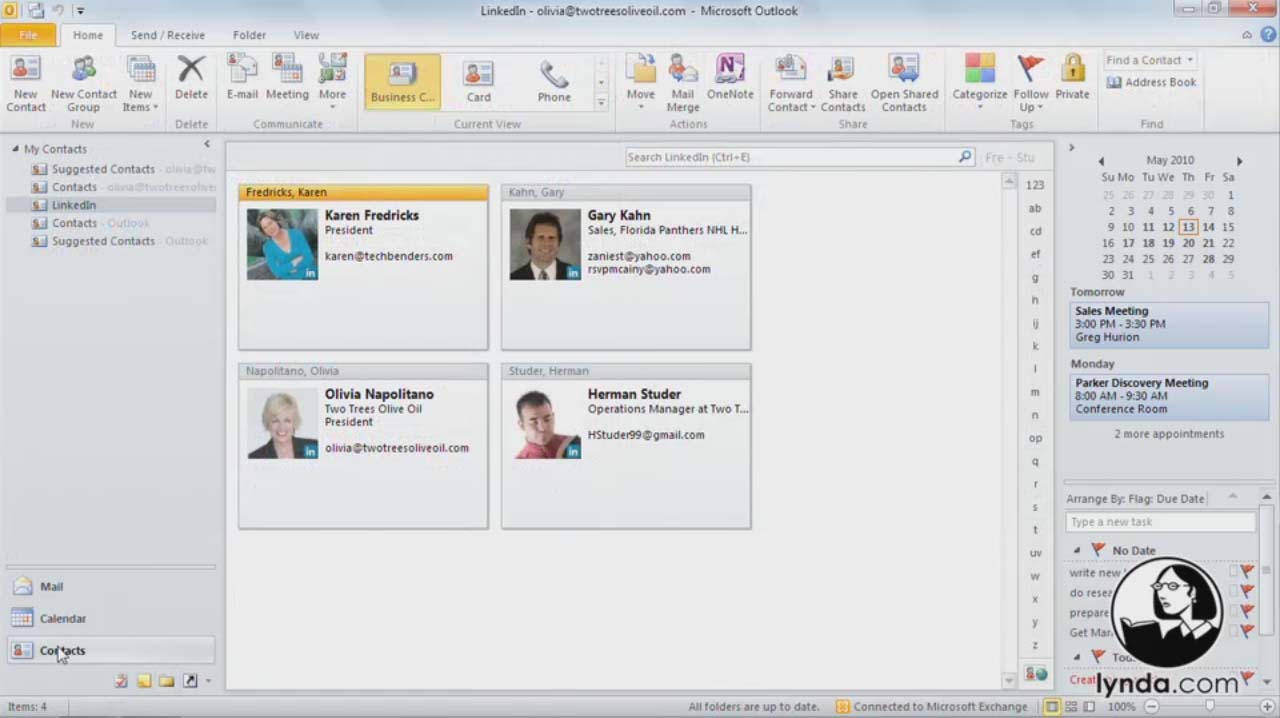Click Share Contacts
Viewport: 1280px width, 718px height.
coord(843,84)
